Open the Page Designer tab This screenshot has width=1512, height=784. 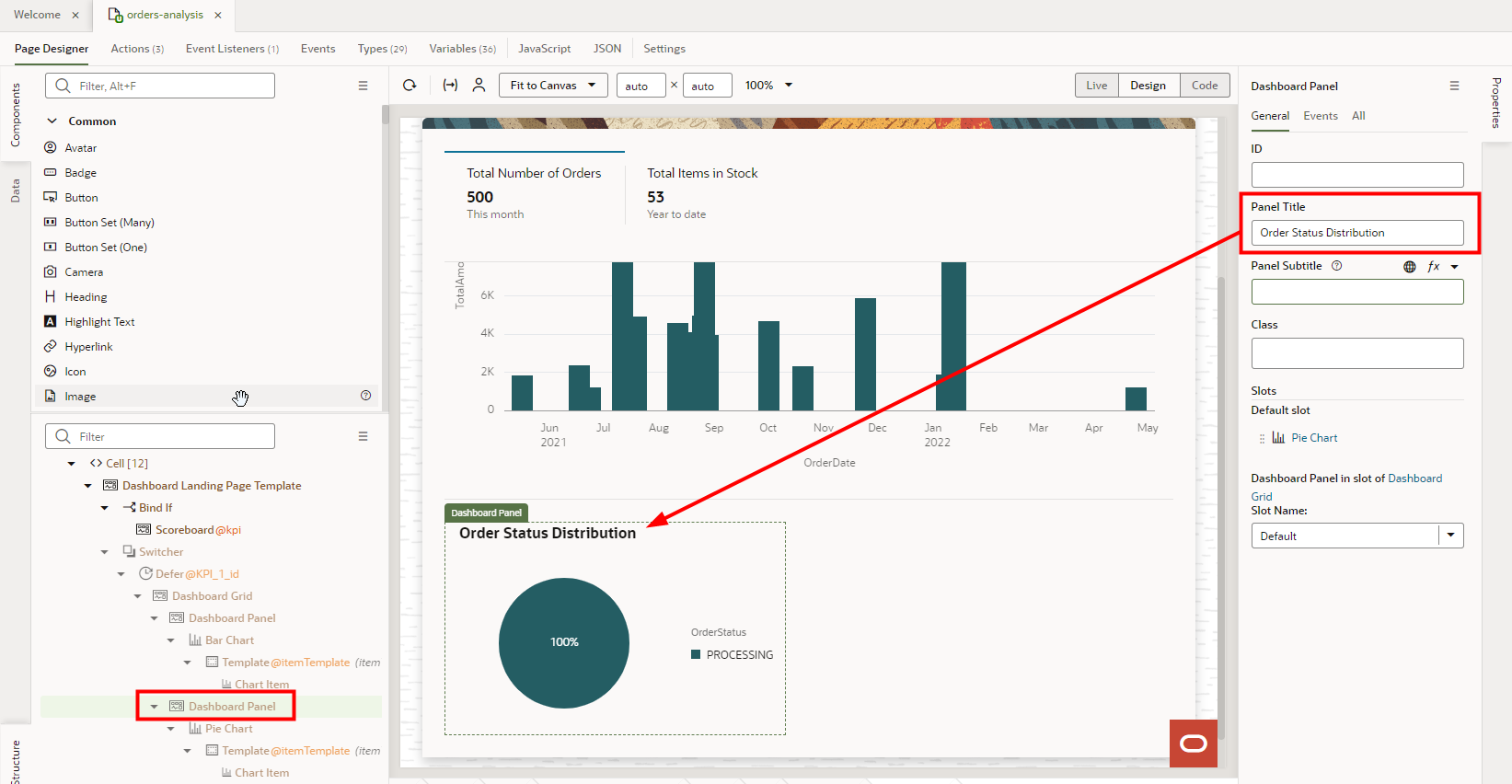(x=52, y=49)
